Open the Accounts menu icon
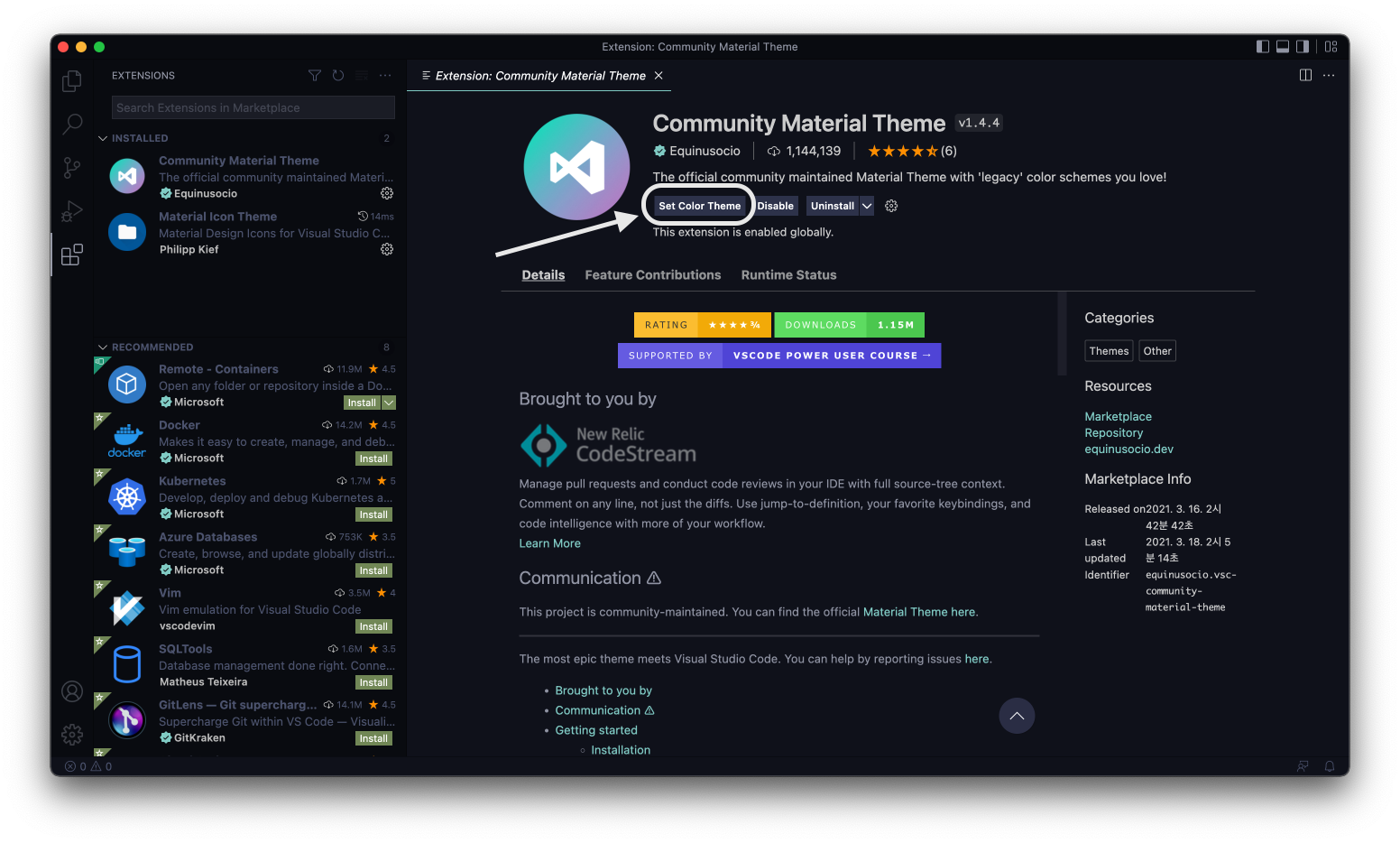The image size is (1400, 843). (x=72, y=691)
